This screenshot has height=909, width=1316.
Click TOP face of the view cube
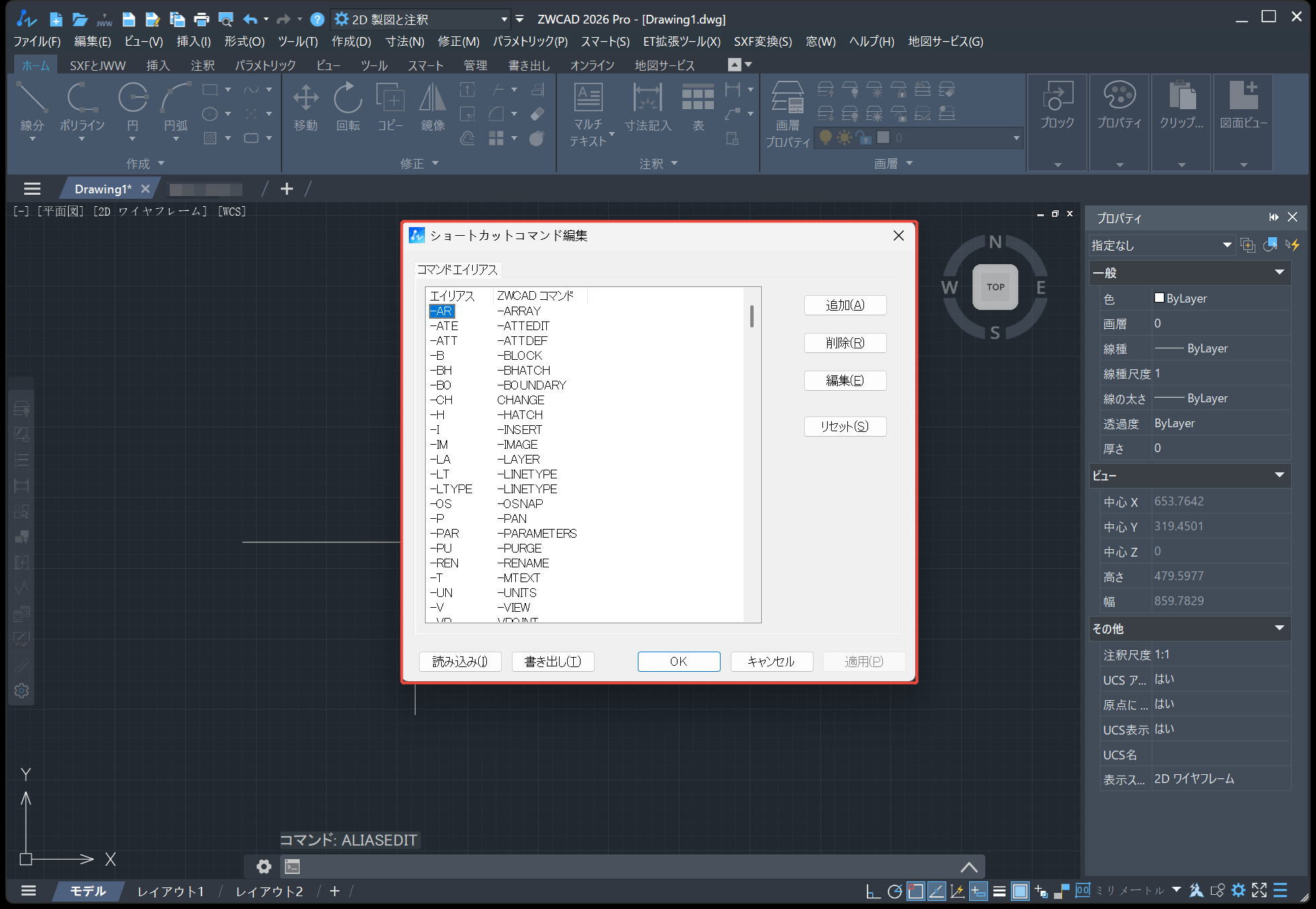coord(995,287)
